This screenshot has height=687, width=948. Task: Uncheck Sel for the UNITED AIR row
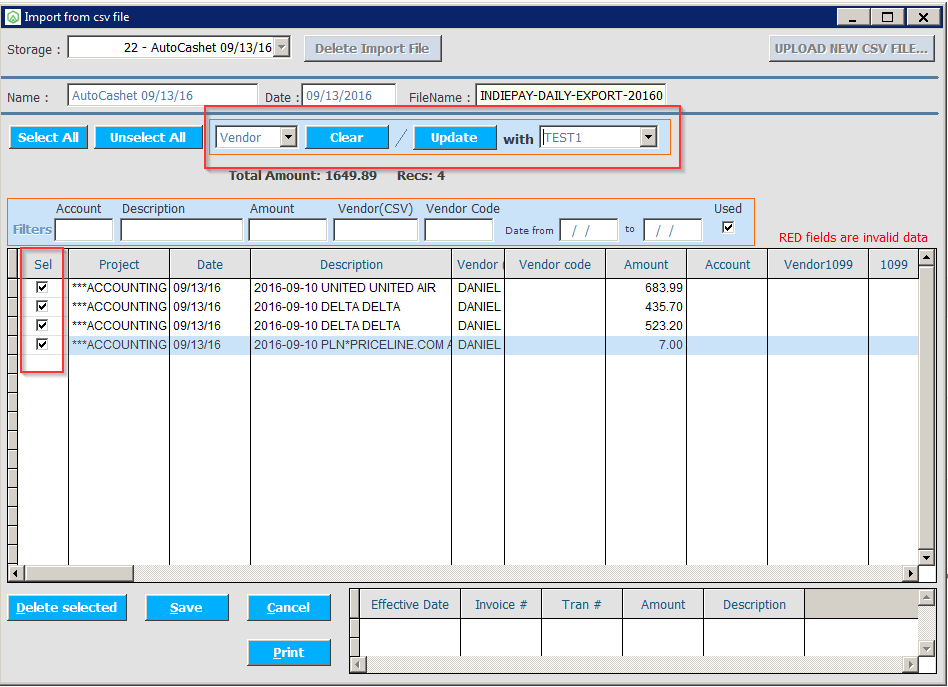(x=42, y=287)
